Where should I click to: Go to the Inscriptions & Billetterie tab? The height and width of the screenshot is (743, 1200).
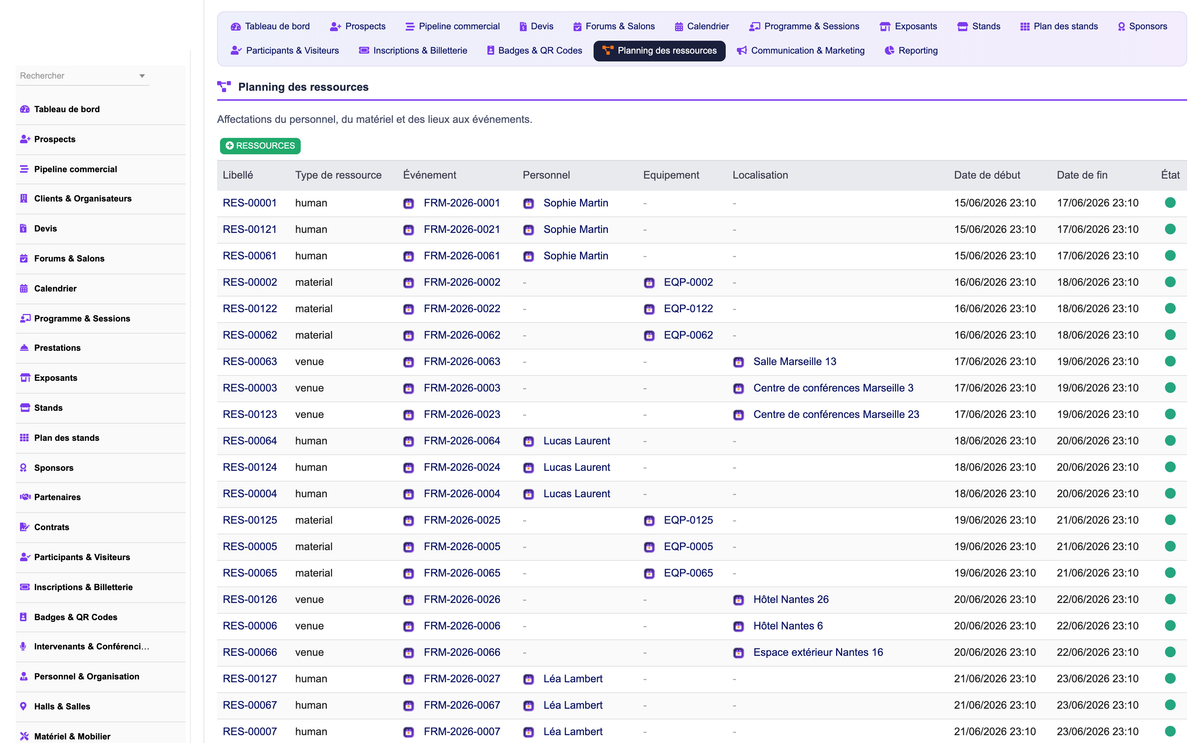click(x=413, y=51)
